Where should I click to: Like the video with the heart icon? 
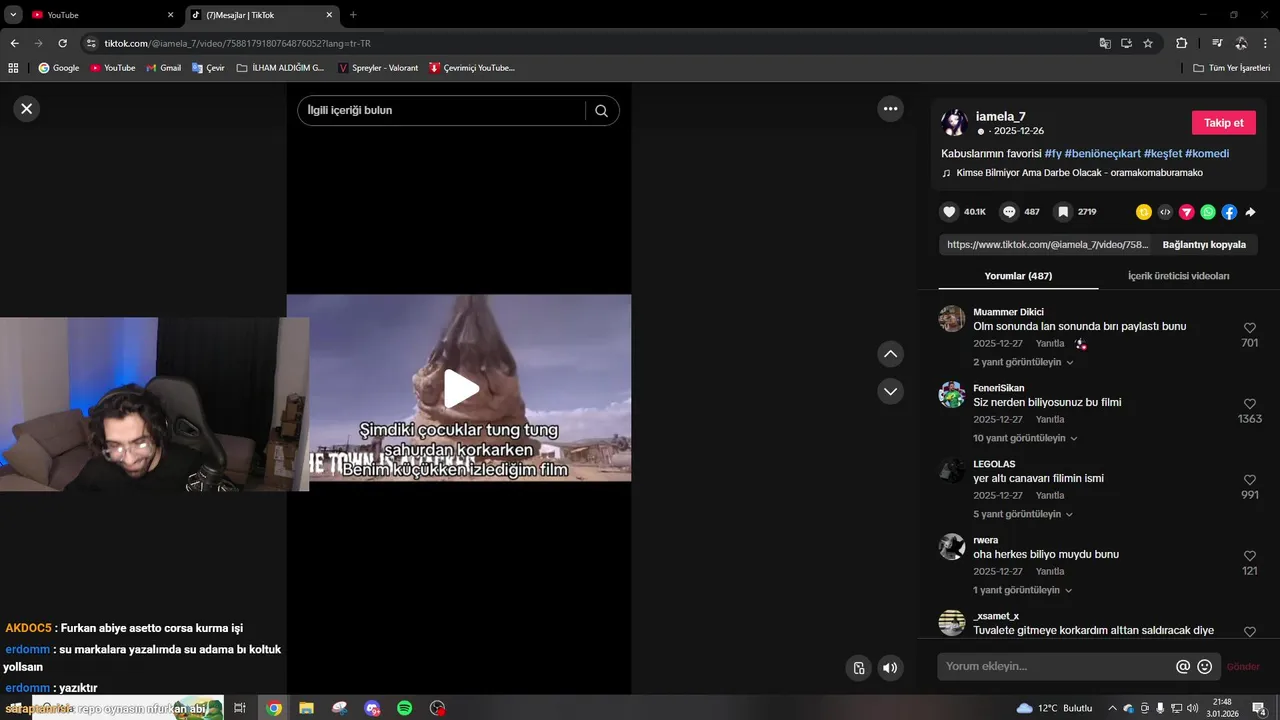pos(949,212)
